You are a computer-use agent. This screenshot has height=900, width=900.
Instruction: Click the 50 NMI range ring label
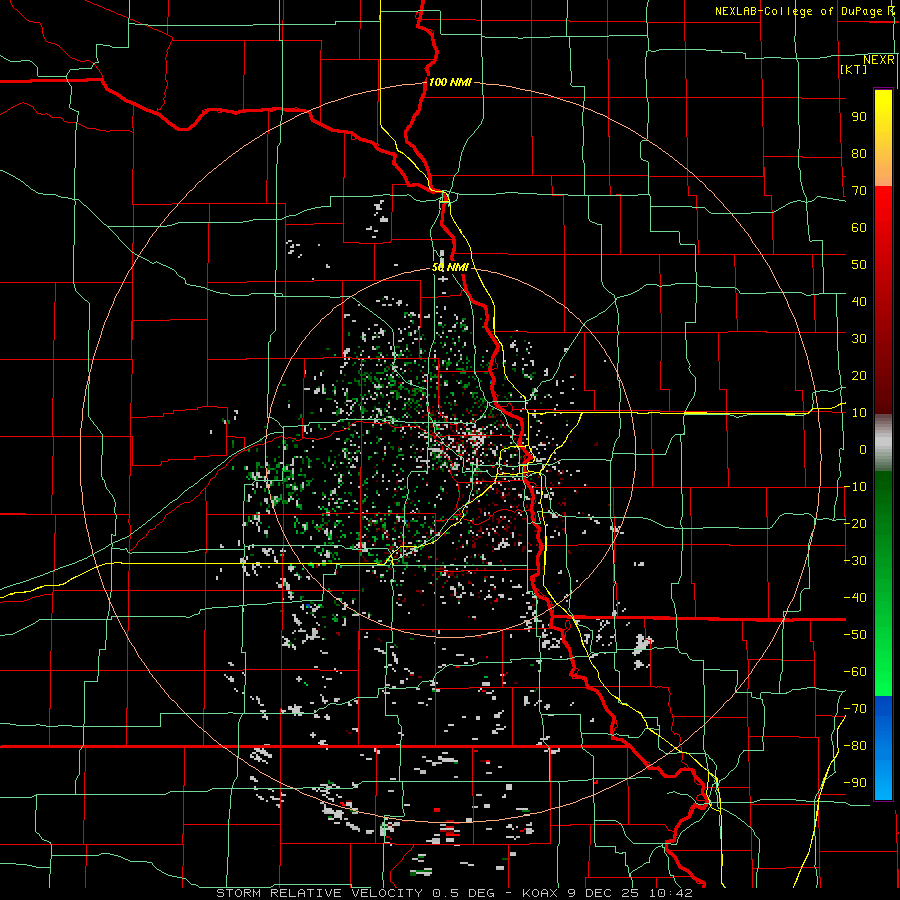(x=450, y=267)
